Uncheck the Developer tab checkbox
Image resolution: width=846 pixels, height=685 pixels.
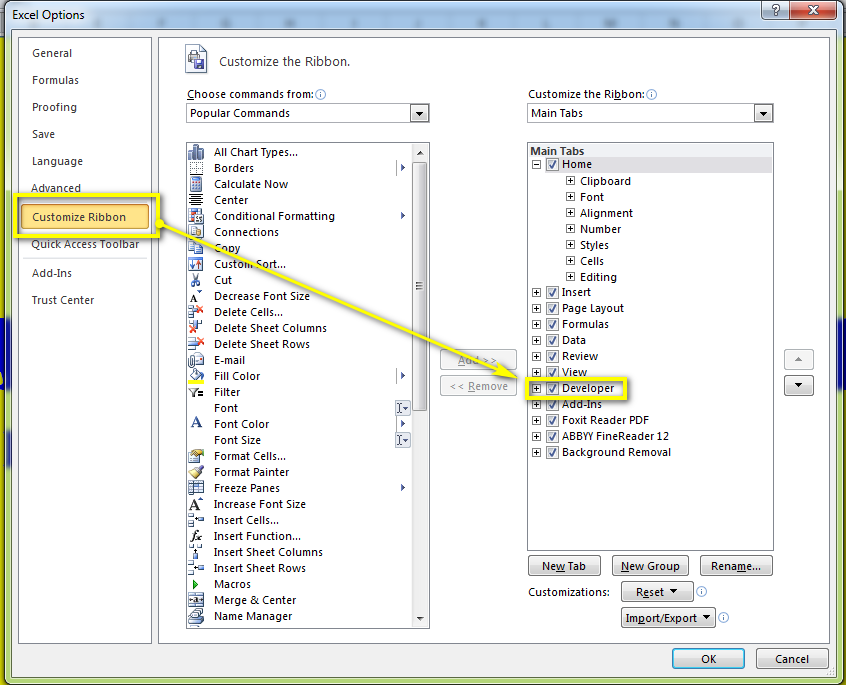click(552, 388)
